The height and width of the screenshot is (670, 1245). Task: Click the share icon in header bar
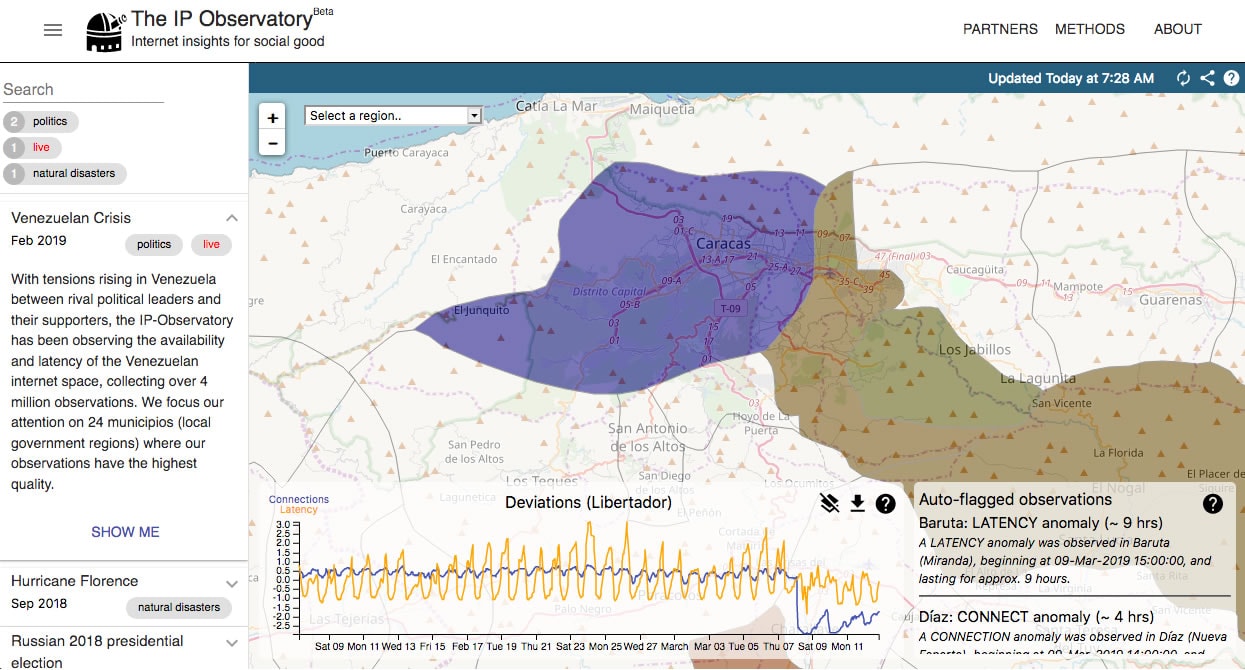tap(1208, 78)
